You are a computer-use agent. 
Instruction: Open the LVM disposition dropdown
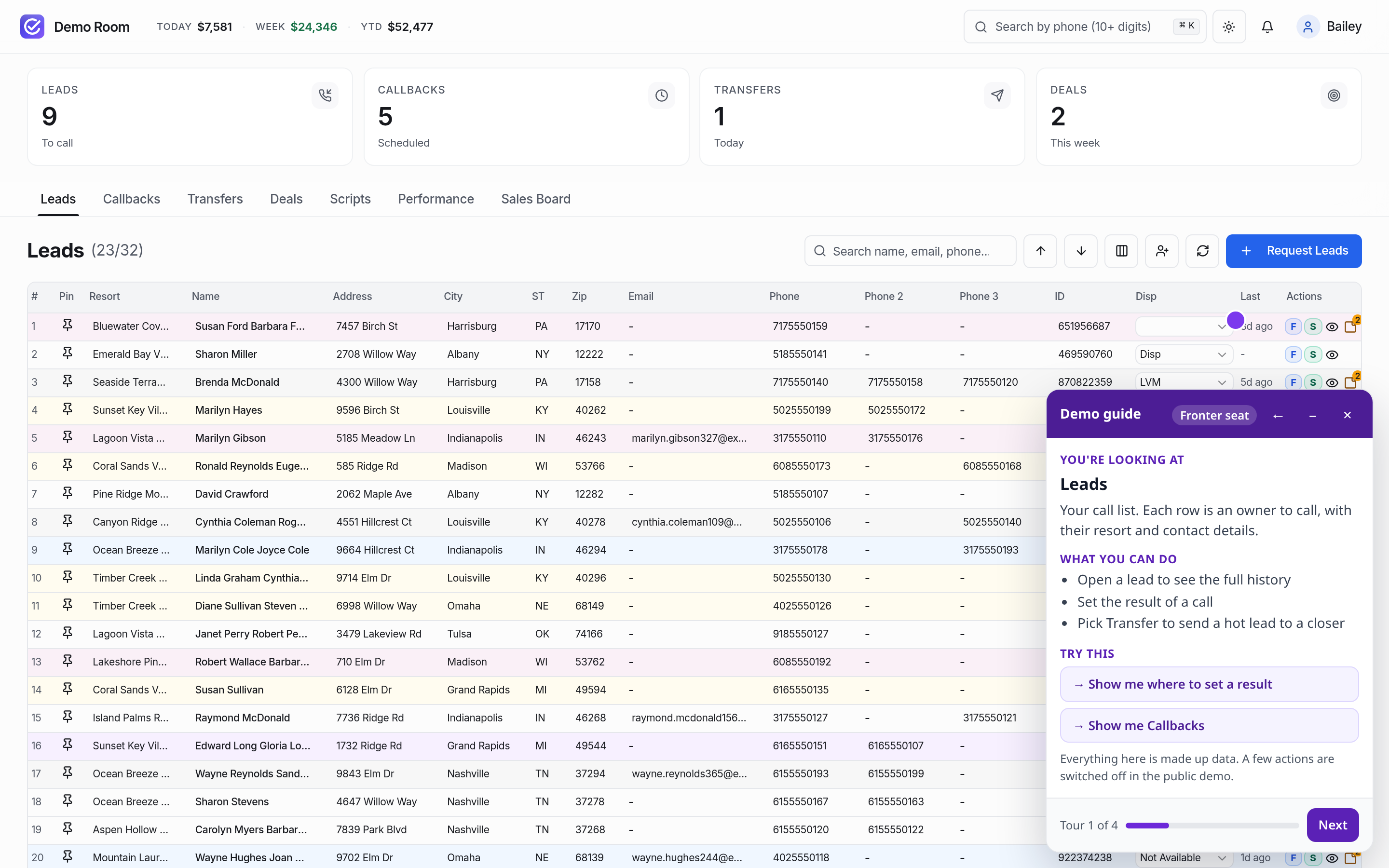[x=1184, y=382]
